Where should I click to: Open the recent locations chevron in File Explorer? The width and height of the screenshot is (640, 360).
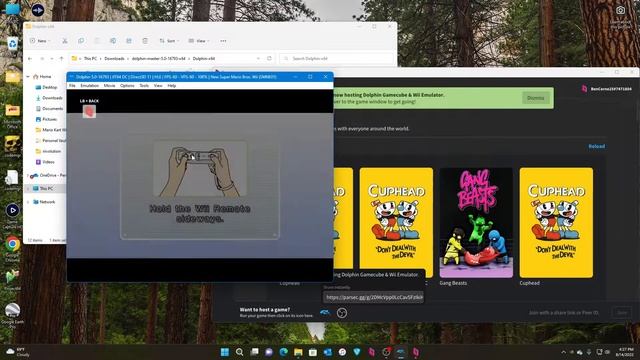point(52,59)
